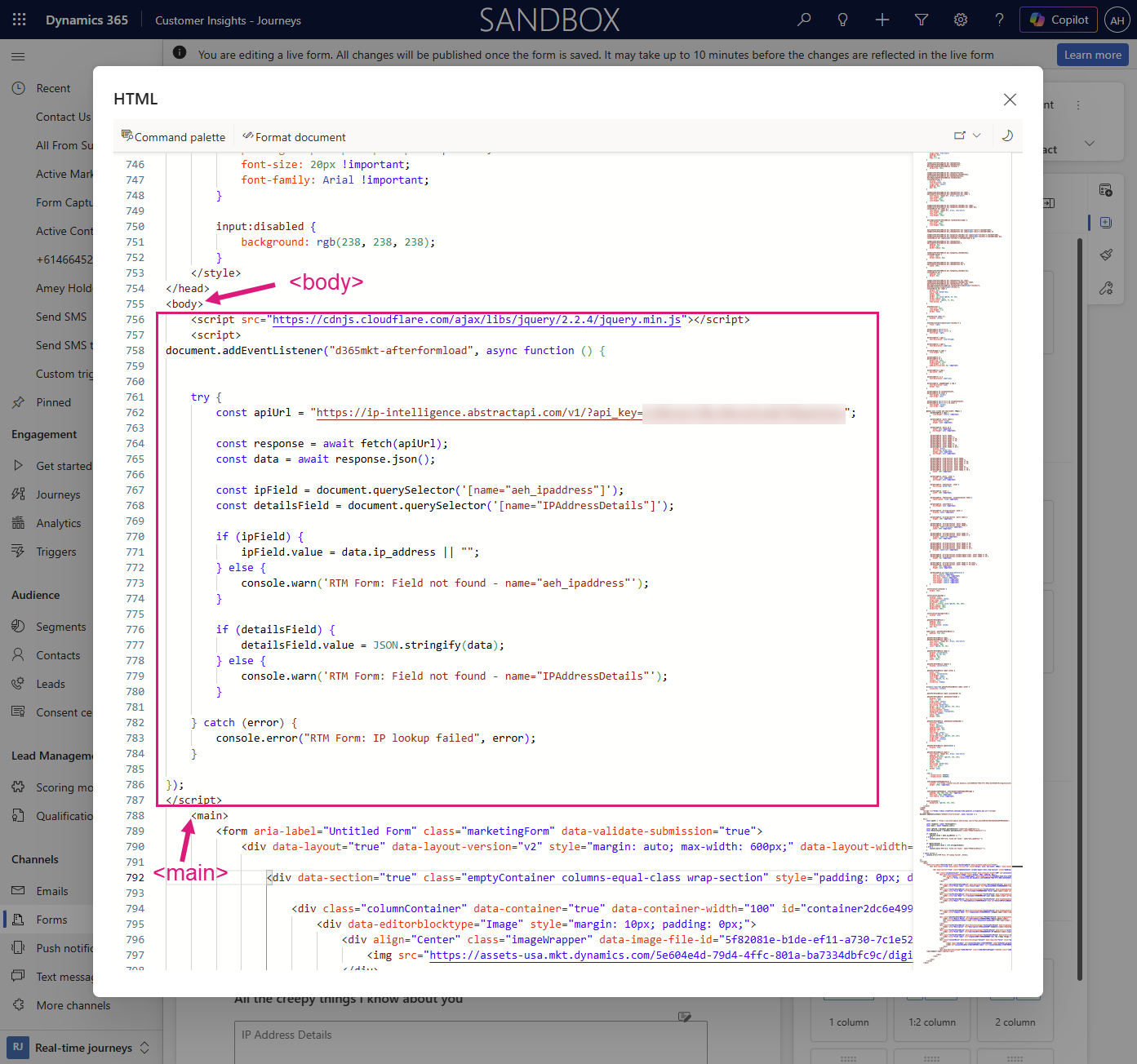Close the HTML editor dialog
The height and width of the screenshot is (1064, 1137).
click(1010, 100)
